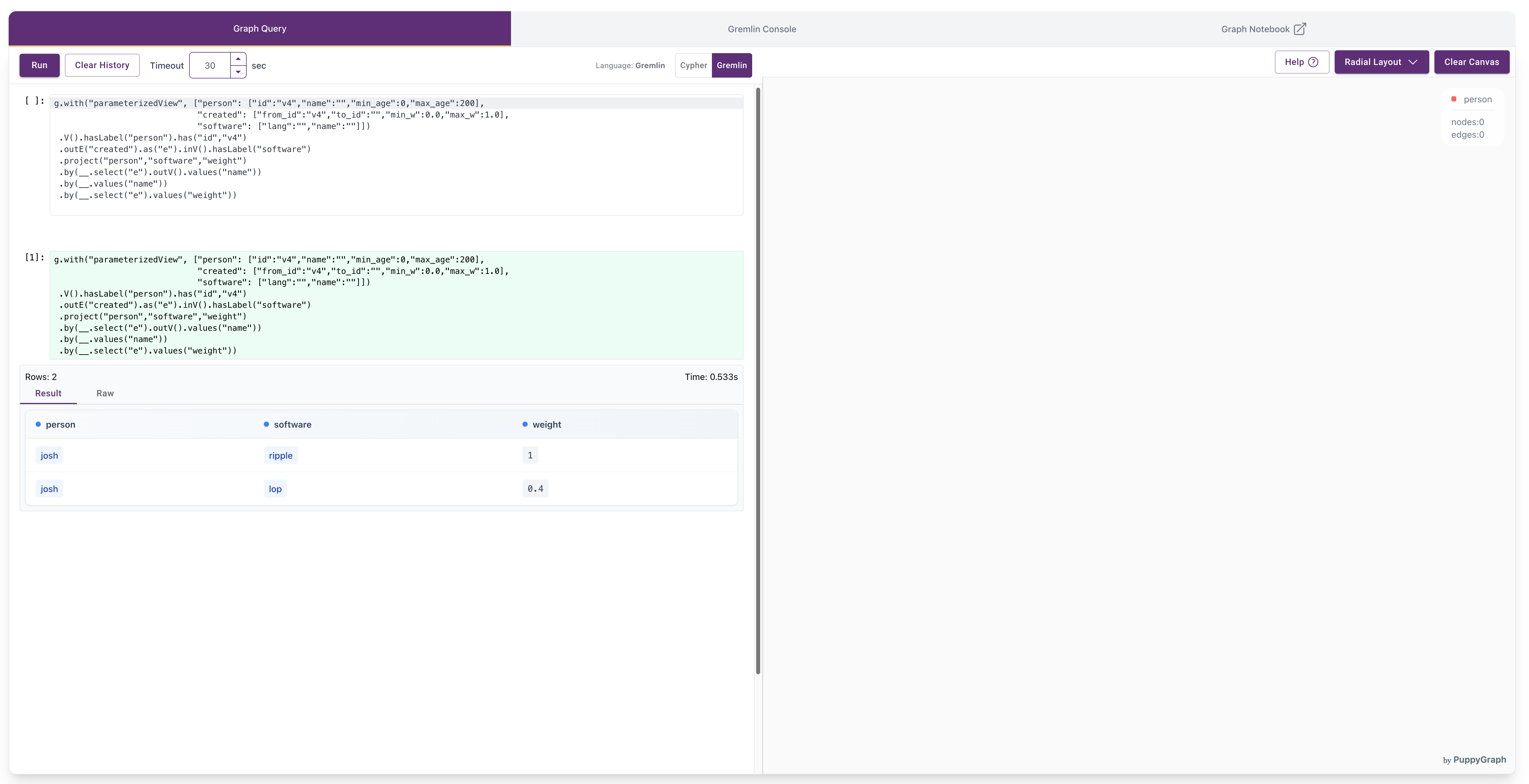Open the Gremlin Console tab

[762, 29]
